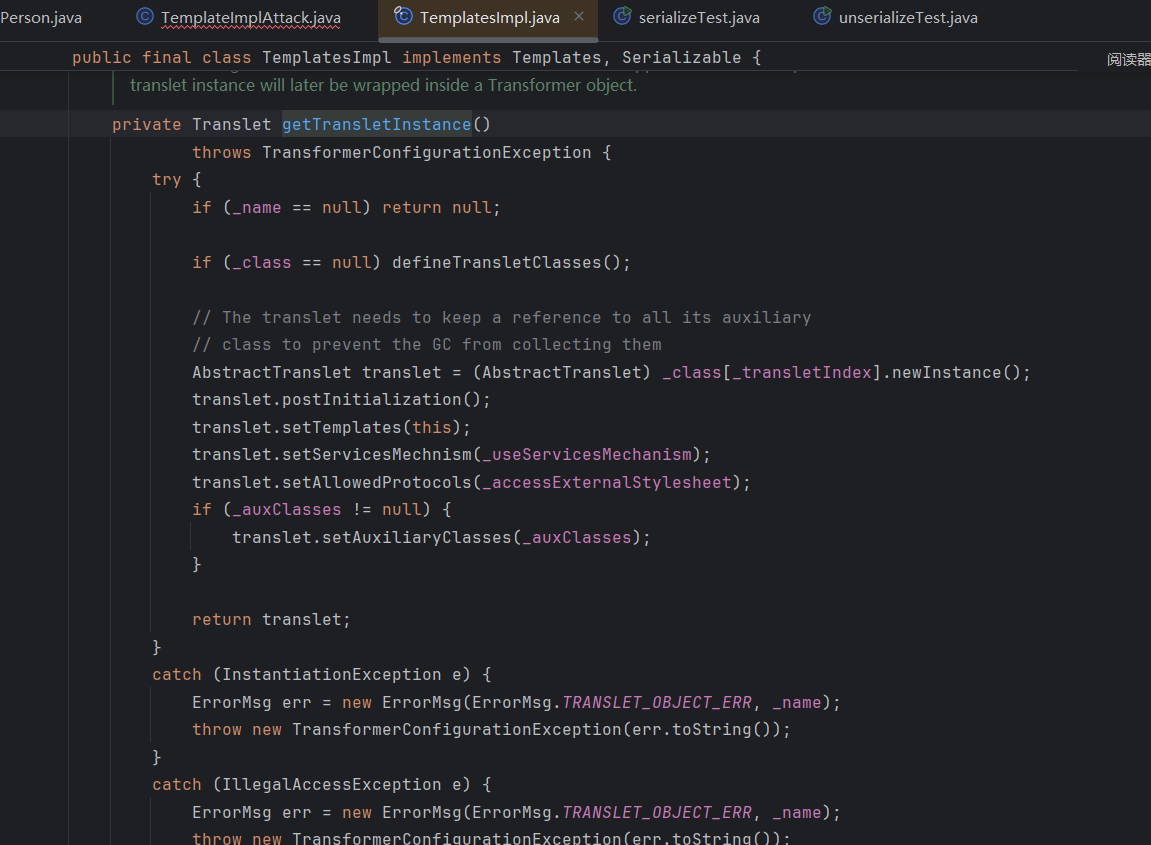Screen dimensions: 1151x845
Task: Place cursor on the 'return translet;' line
Action: [271, 620]
